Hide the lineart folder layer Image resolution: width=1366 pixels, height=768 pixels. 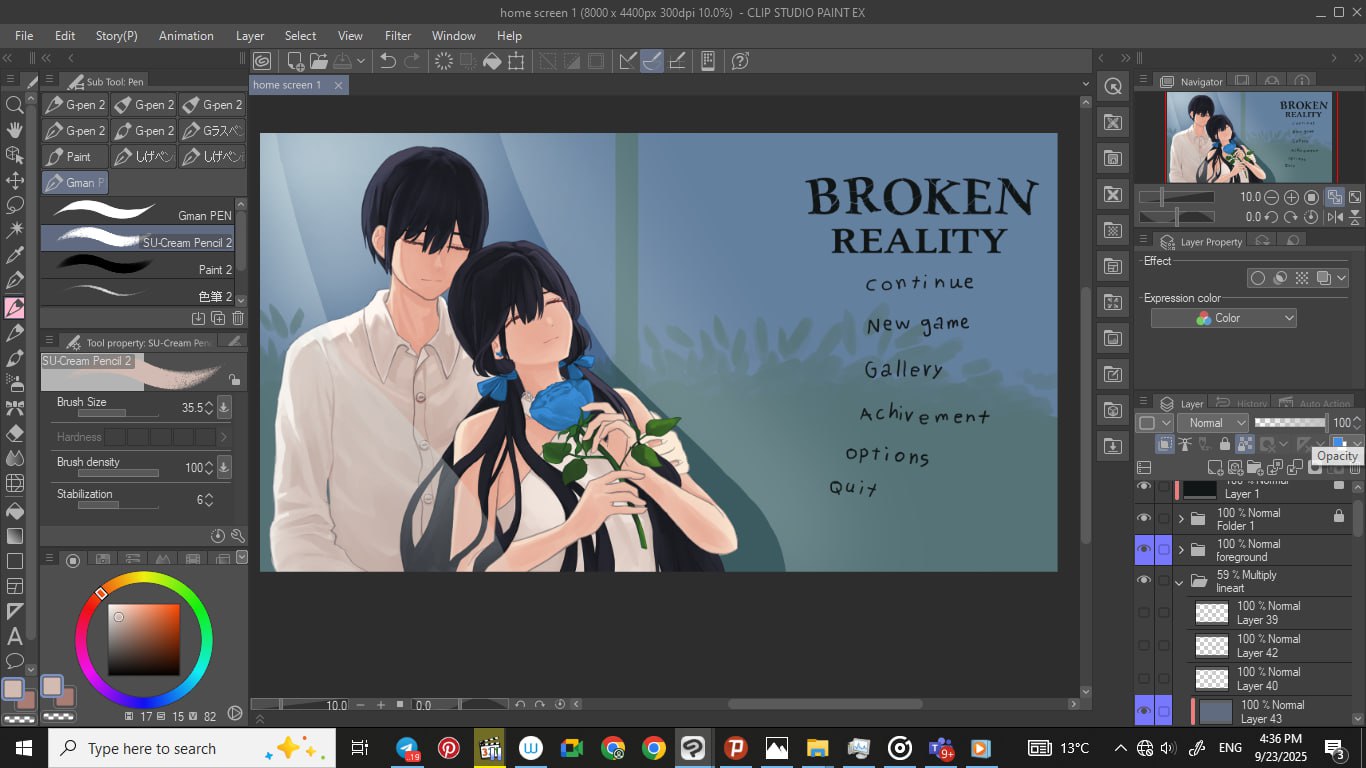click(x=1144, y=581)
